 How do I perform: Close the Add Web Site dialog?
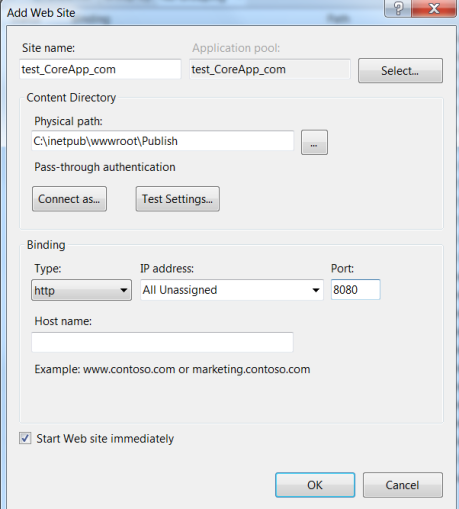(x=434, y=8)
